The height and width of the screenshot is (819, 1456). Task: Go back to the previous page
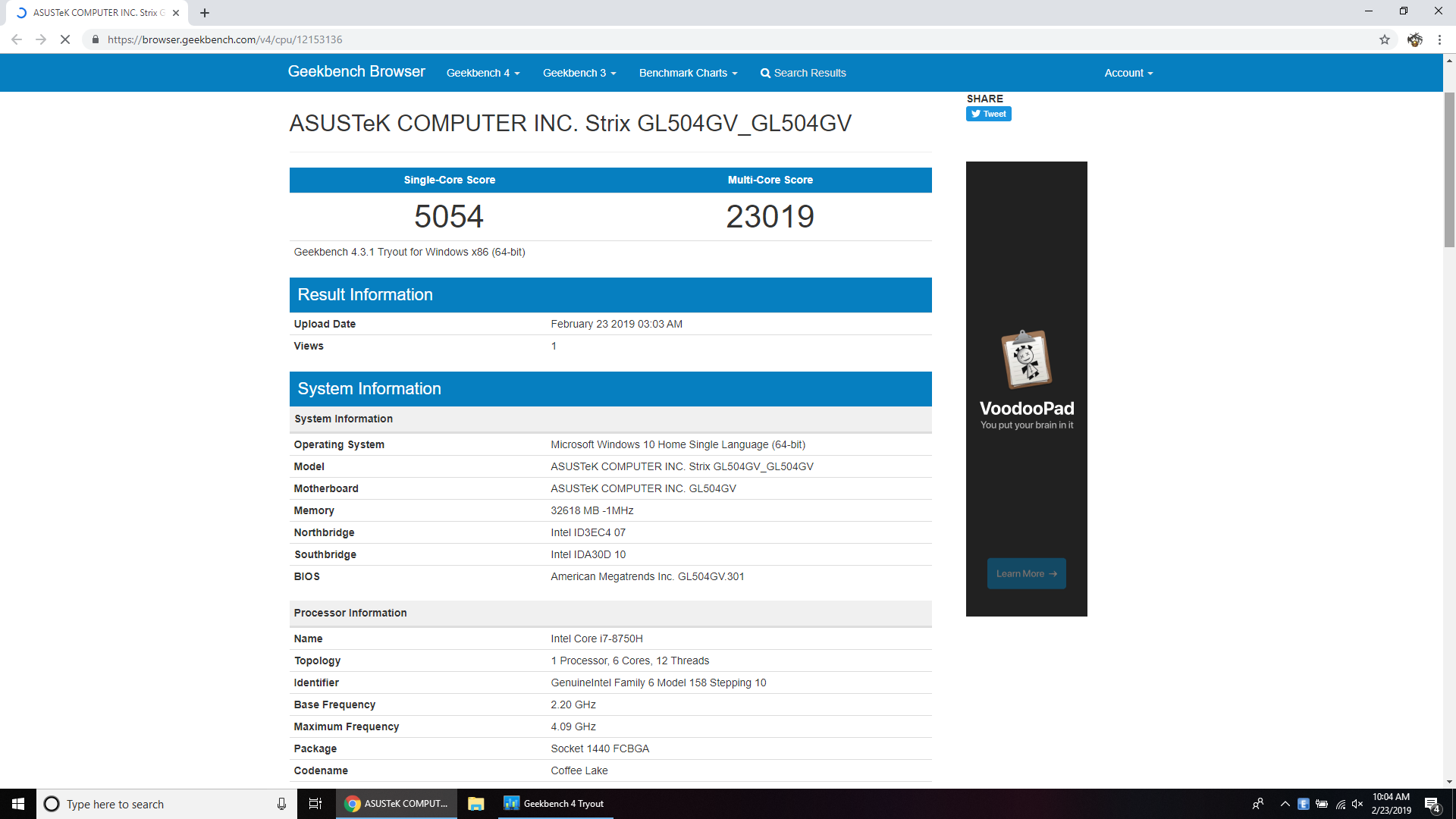pos(17,39)
